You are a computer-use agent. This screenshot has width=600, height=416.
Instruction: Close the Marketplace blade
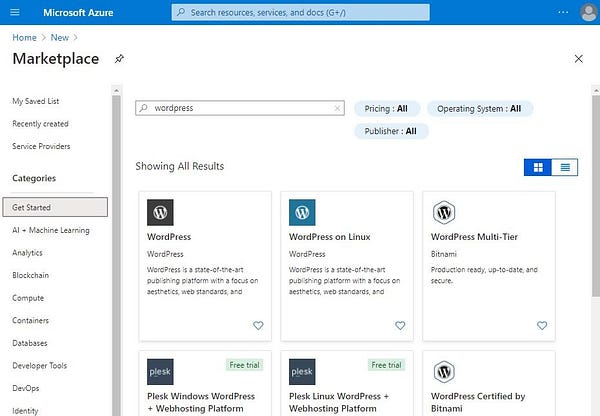[x=579, y=59]
